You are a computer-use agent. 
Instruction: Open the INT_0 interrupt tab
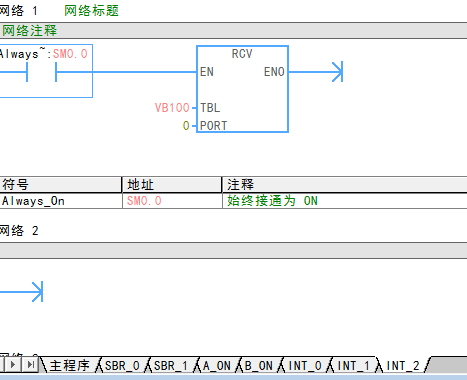(305, 366)
